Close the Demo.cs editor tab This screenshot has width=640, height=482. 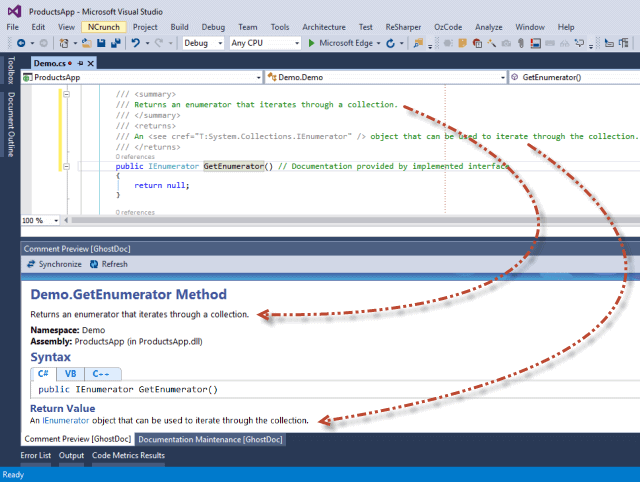92,62
